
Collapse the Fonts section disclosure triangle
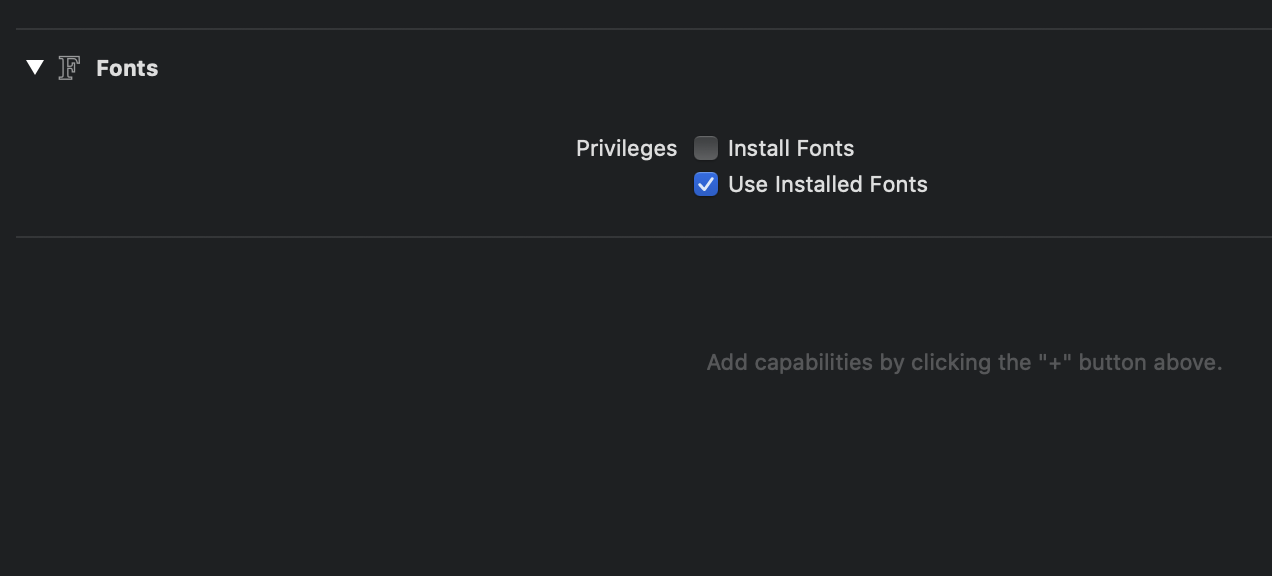click(35, 68)
